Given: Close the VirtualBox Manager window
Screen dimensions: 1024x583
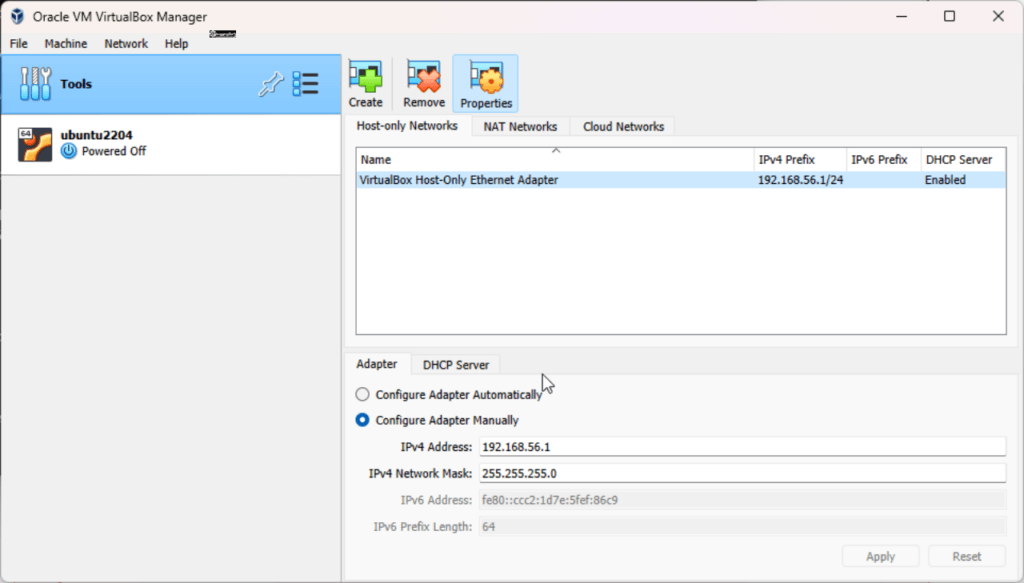Looking at the screenshot, I should (998, 16).
